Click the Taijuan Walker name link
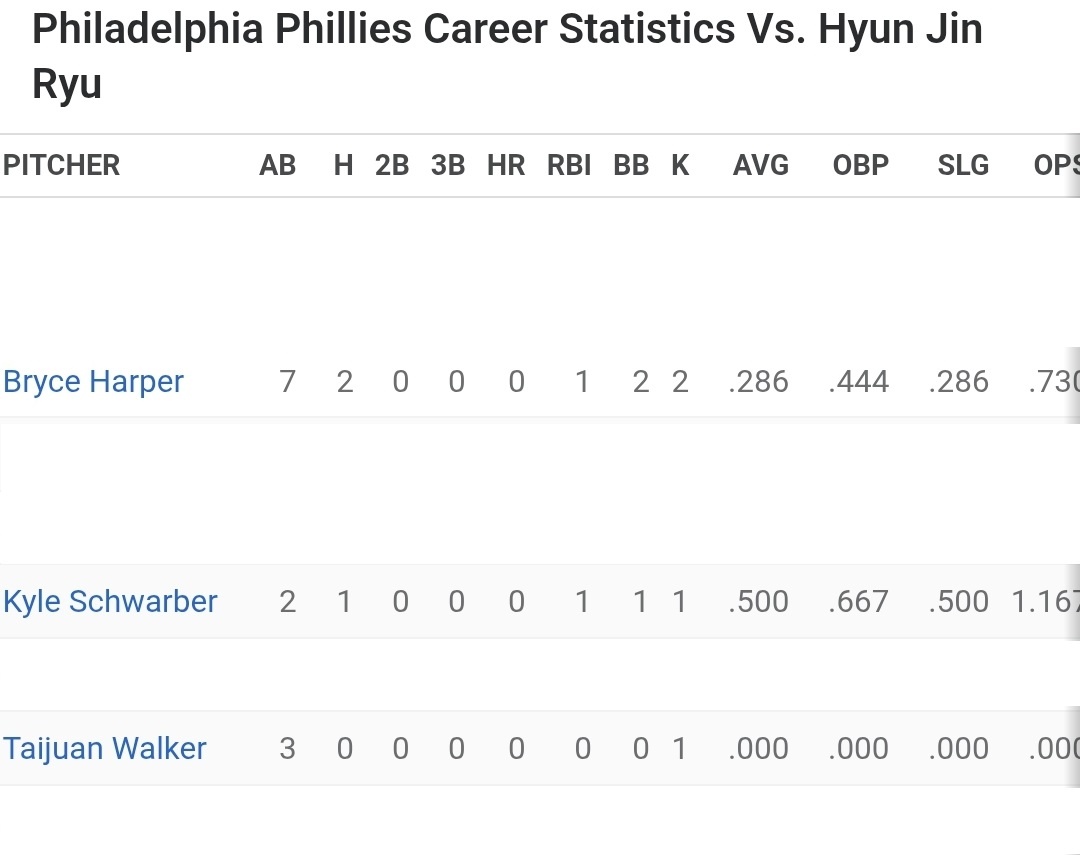This screenshot has height=855, width=1080. tap(105, 749)
